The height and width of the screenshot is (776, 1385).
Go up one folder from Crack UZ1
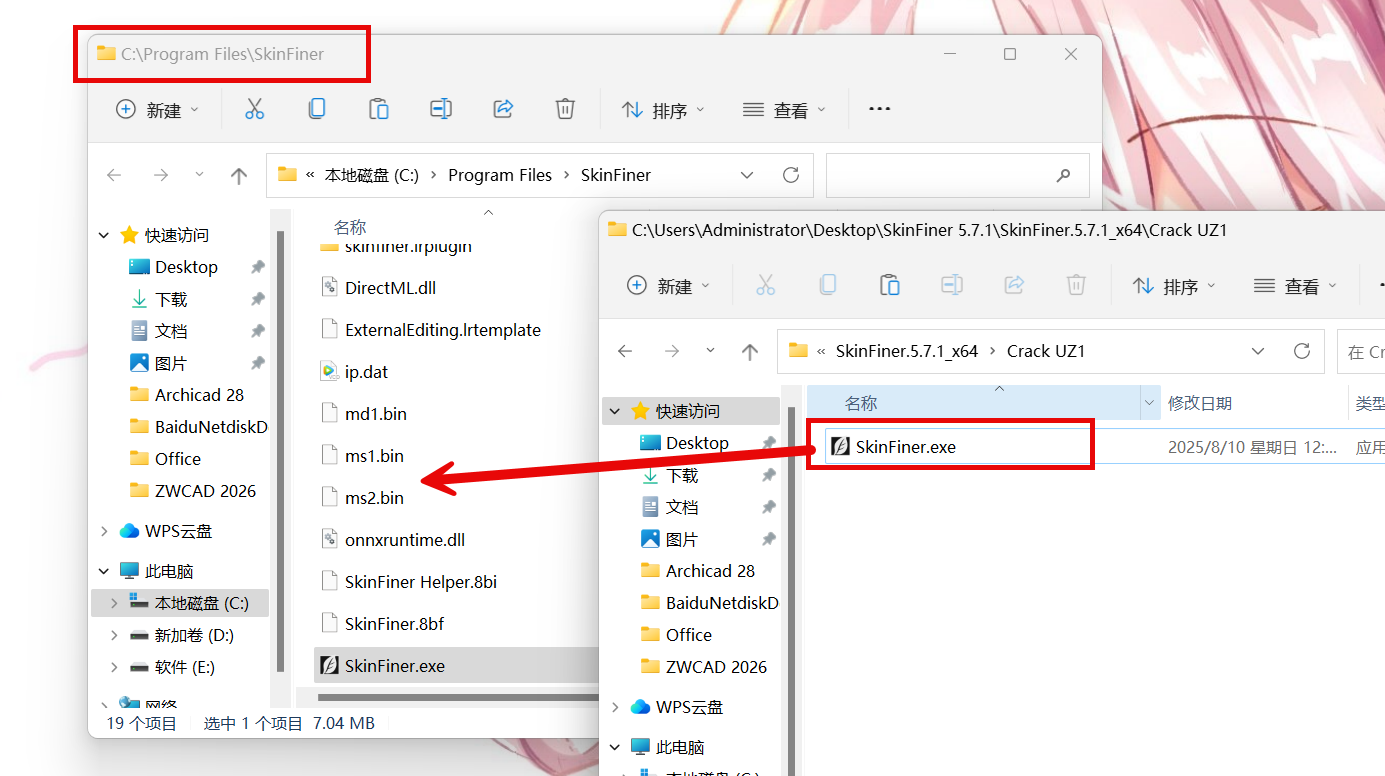750,351
